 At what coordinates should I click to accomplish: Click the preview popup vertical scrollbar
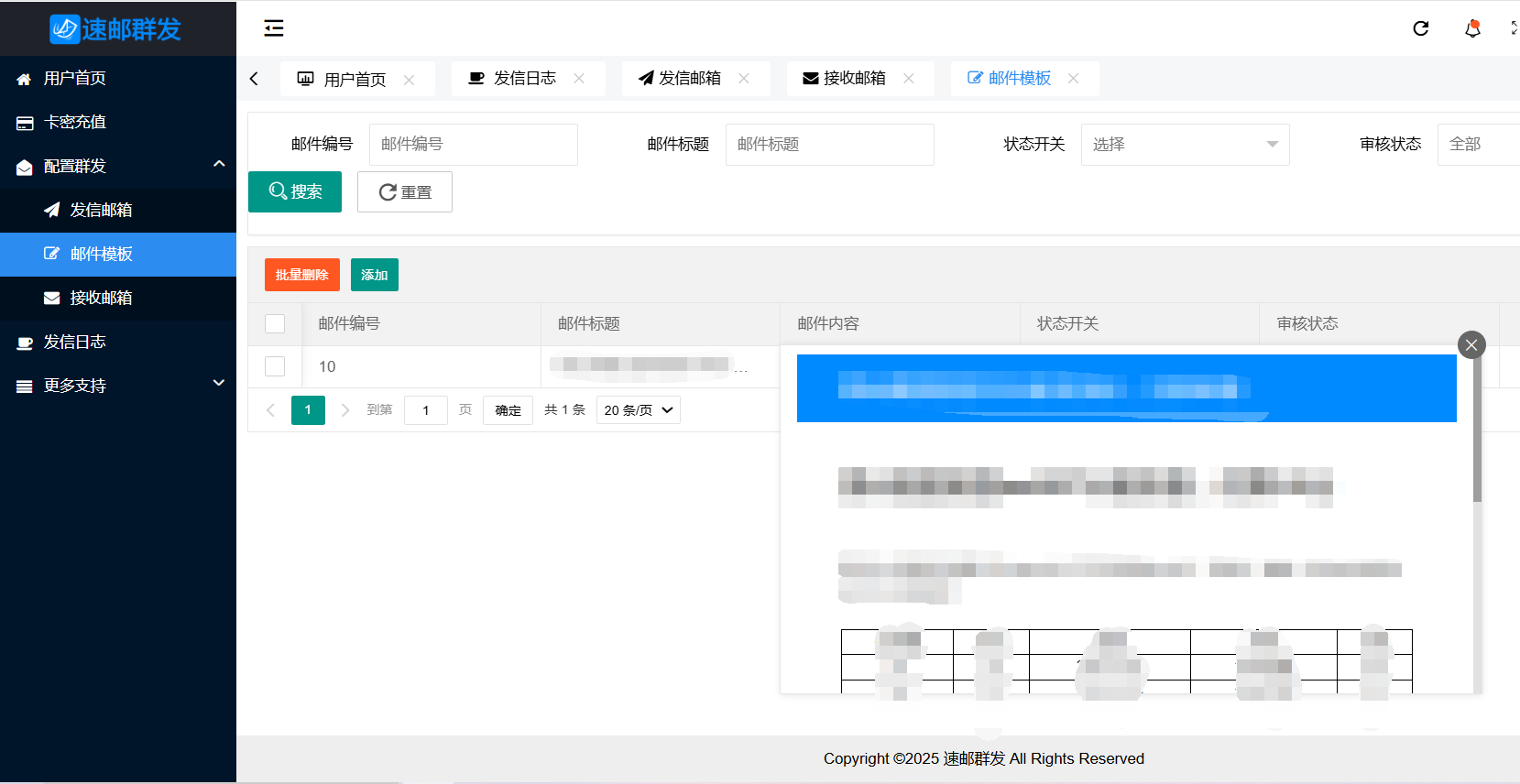pyautogui.click(x=1477, y=430)
